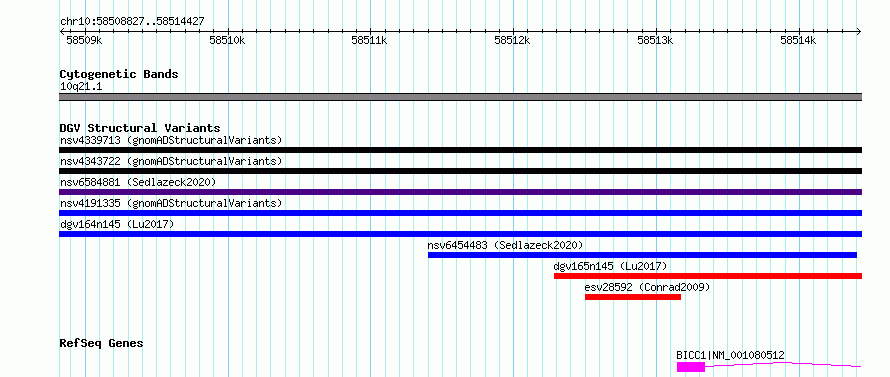Select the red esv28592 Conrad2009 bar
This screenshot has width=890, height=377.
click(x=633, y=297)
